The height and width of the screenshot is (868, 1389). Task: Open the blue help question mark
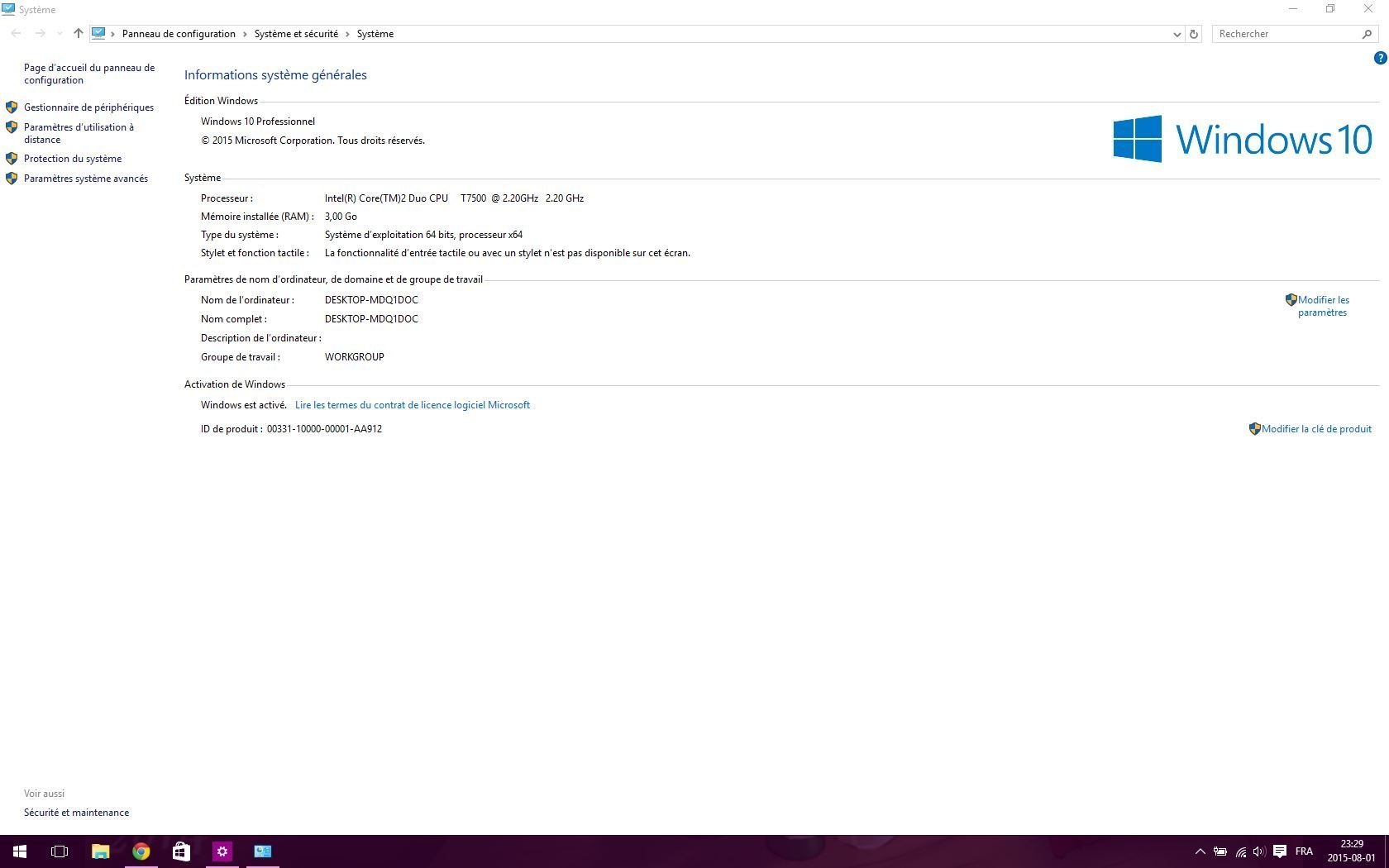(x=1380, y=58)
